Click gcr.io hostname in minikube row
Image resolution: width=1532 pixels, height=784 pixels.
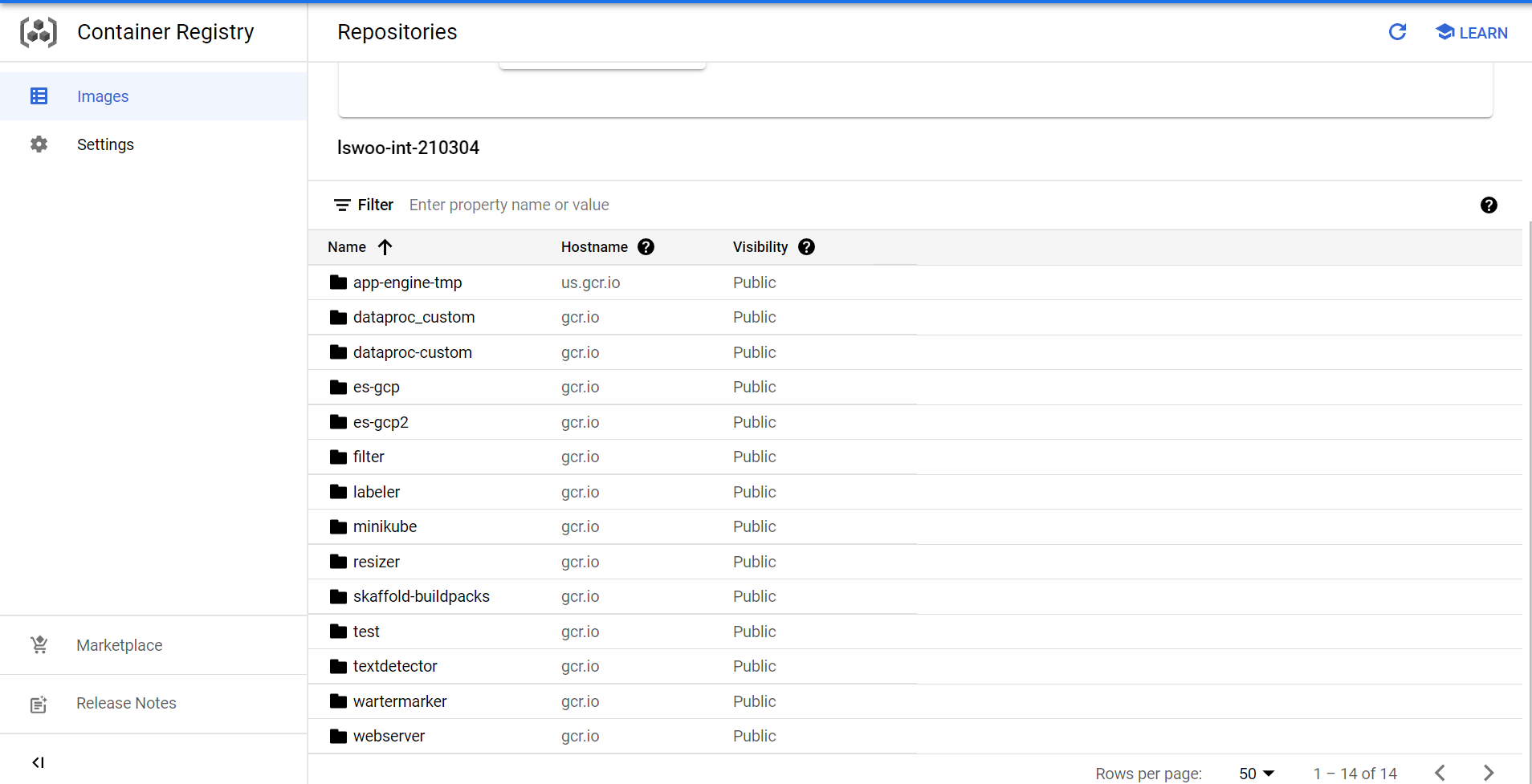click(581, 526)
